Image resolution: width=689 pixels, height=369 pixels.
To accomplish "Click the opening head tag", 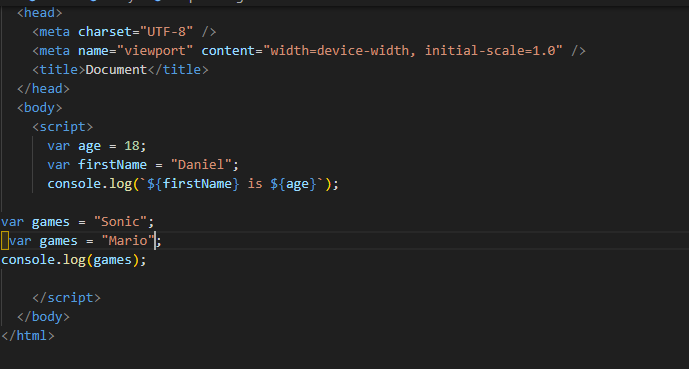I will [40, 13].
